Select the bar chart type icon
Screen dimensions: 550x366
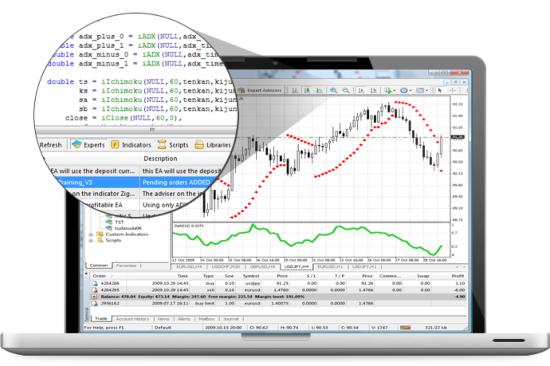(295, 91)
